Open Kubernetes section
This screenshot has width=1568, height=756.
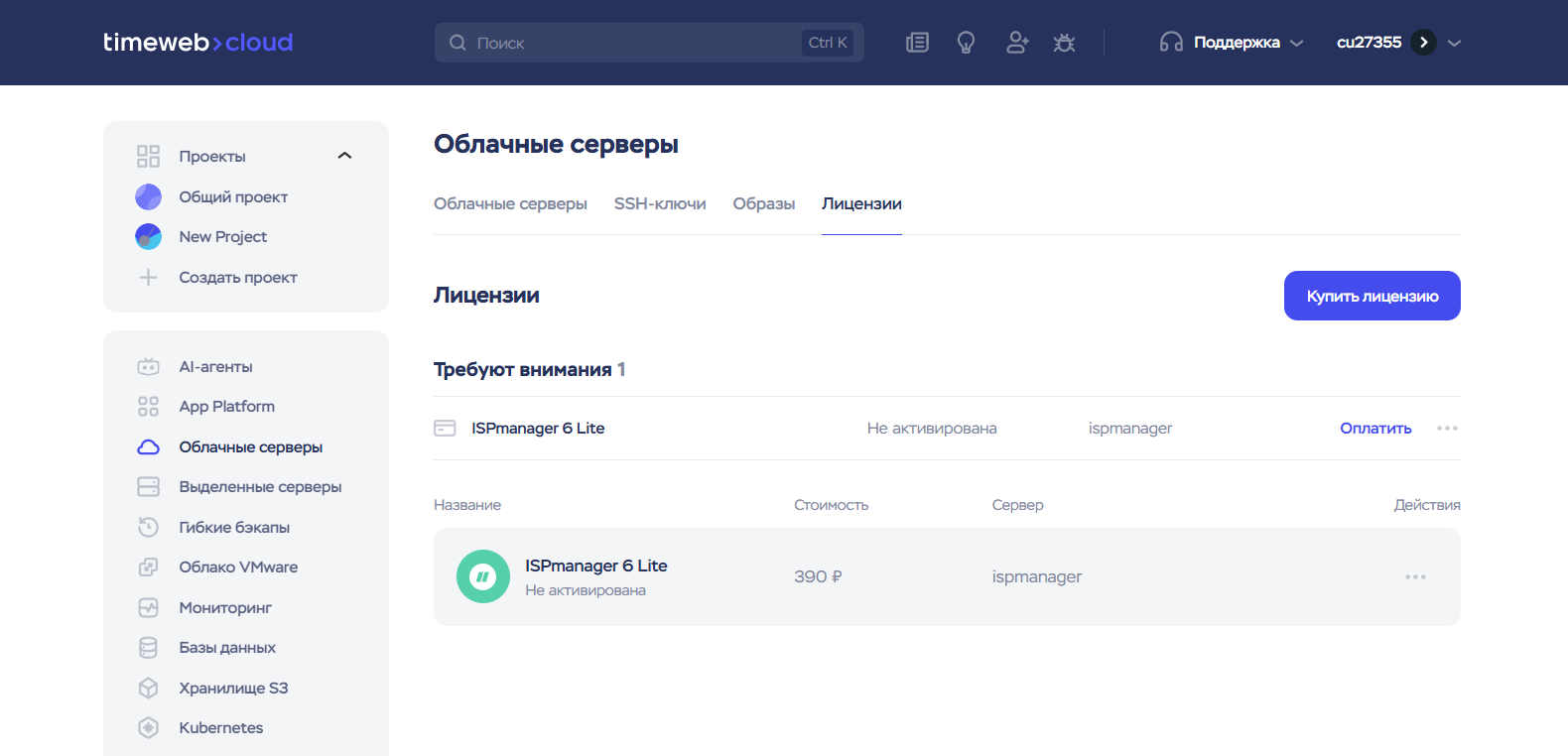tap(220, 728)
